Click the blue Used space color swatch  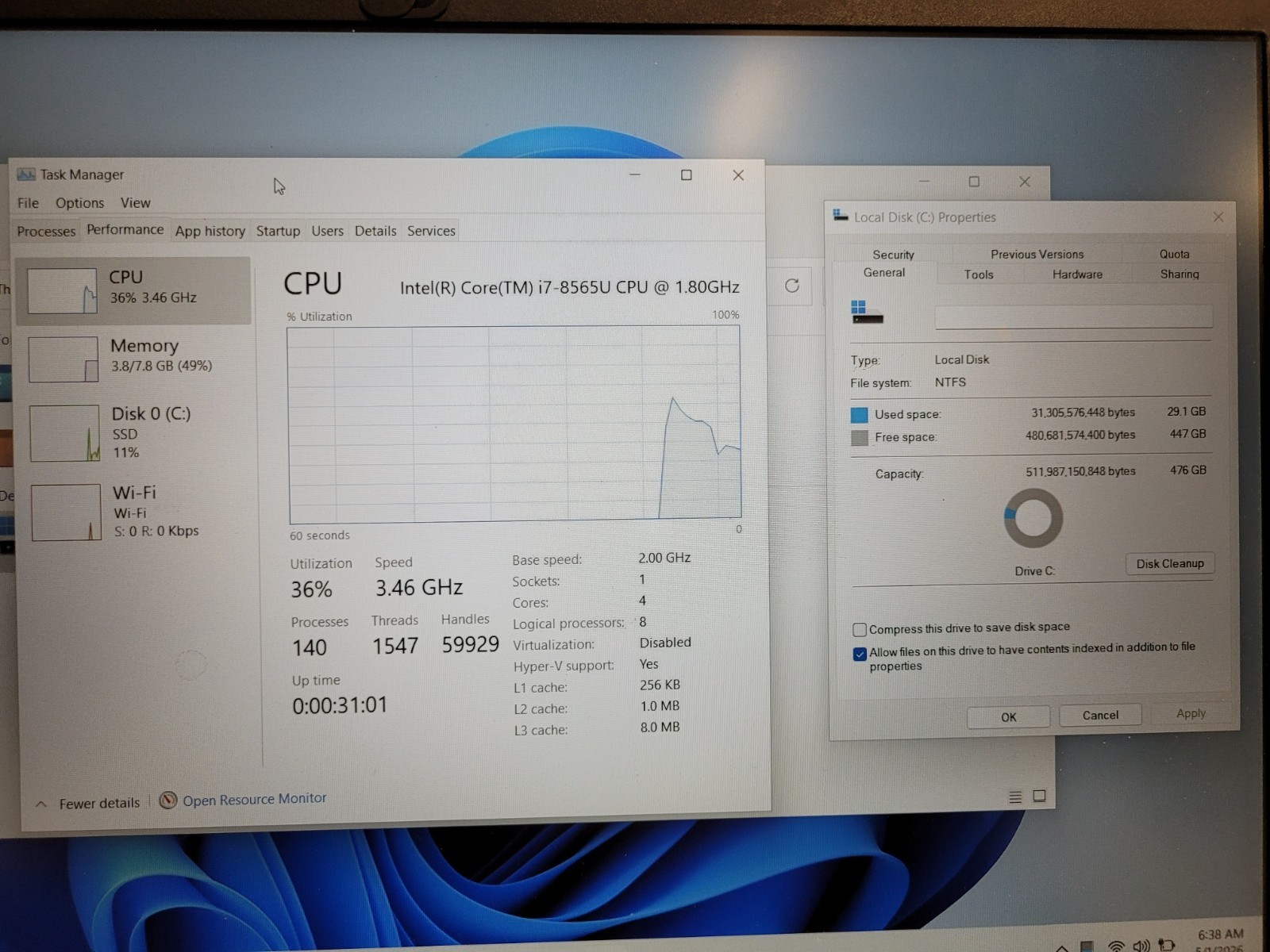pyautogui.click(x=860, y=414)
